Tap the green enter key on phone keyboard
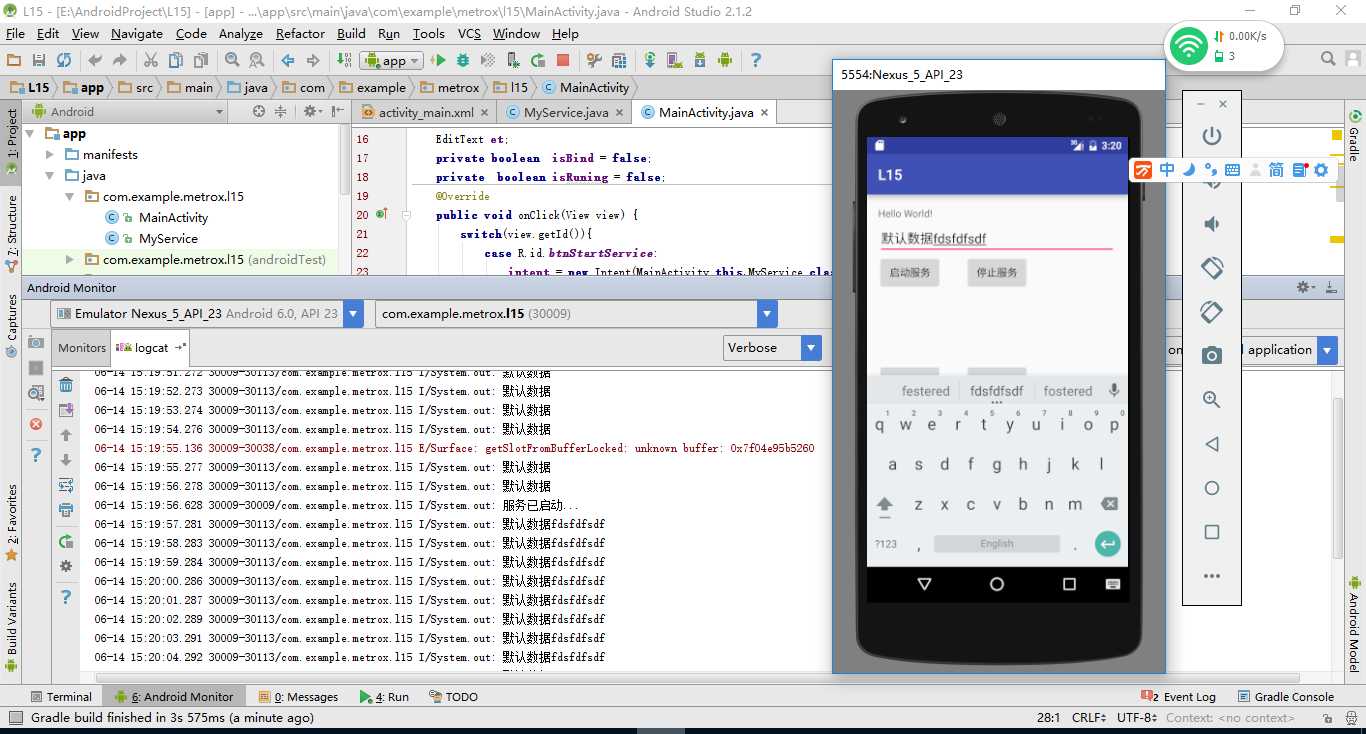The width and height of the screenshot is (1366, 734). click(x=1107, y=544)
